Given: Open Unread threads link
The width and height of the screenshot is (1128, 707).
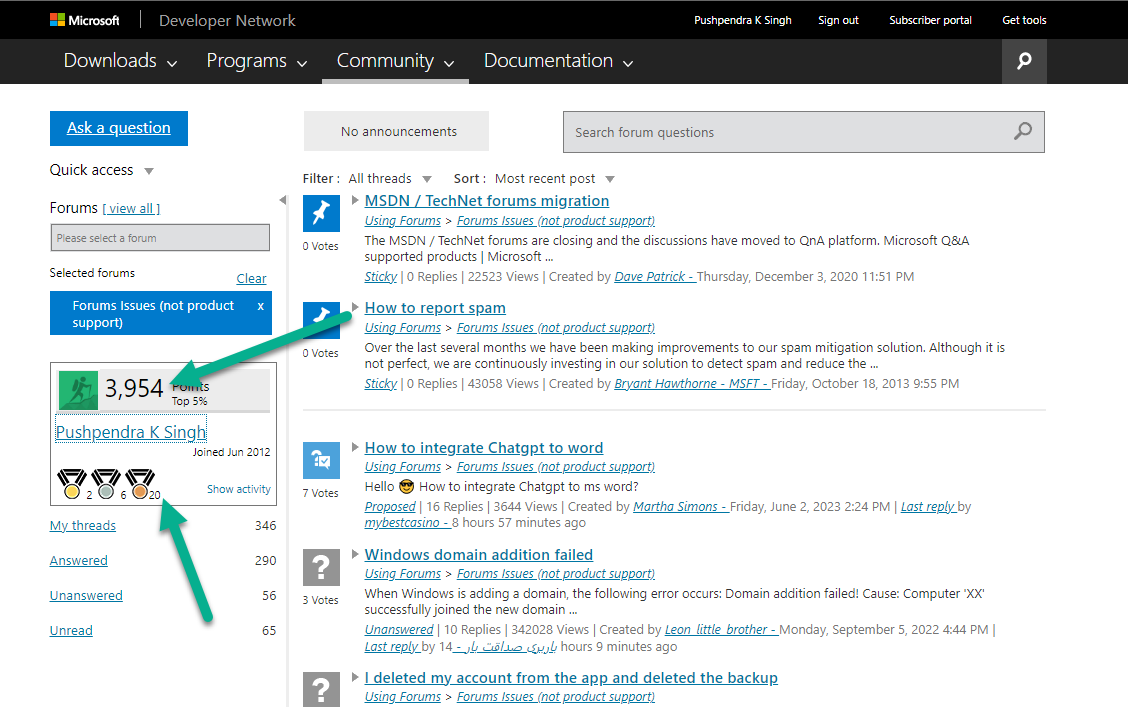Looking at the screenshot, I should coord(71,631).
